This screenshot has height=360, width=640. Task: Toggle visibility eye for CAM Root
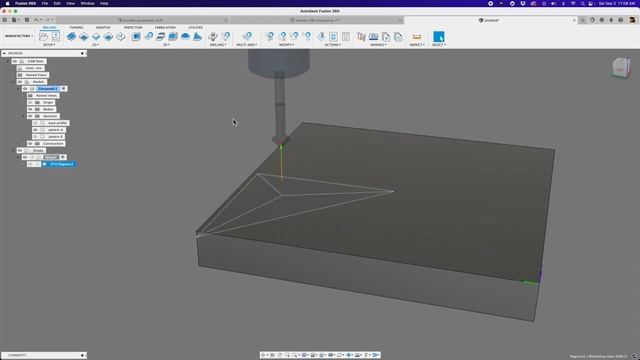[15, 61]
